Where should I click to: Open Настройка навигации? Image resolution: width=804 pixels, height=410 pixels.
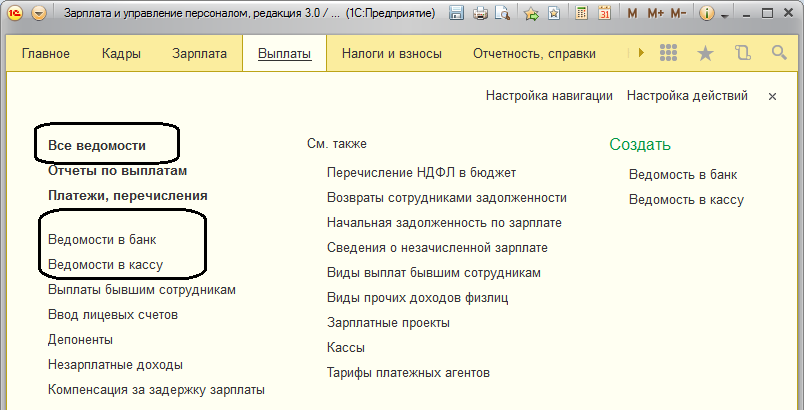[549, 96]
